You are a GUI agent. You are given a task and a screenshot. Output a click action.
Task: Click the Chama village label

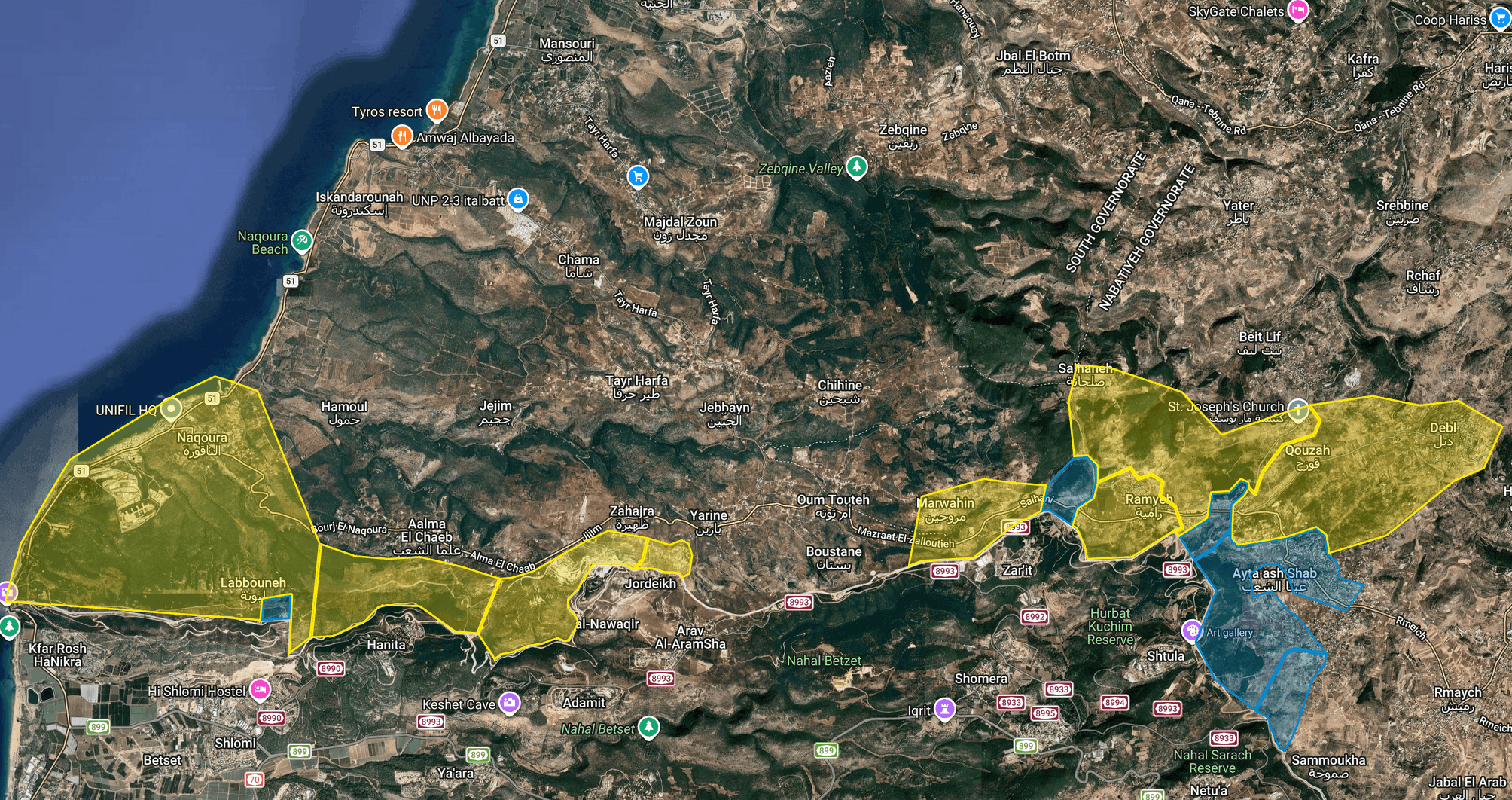pos(578,266)
